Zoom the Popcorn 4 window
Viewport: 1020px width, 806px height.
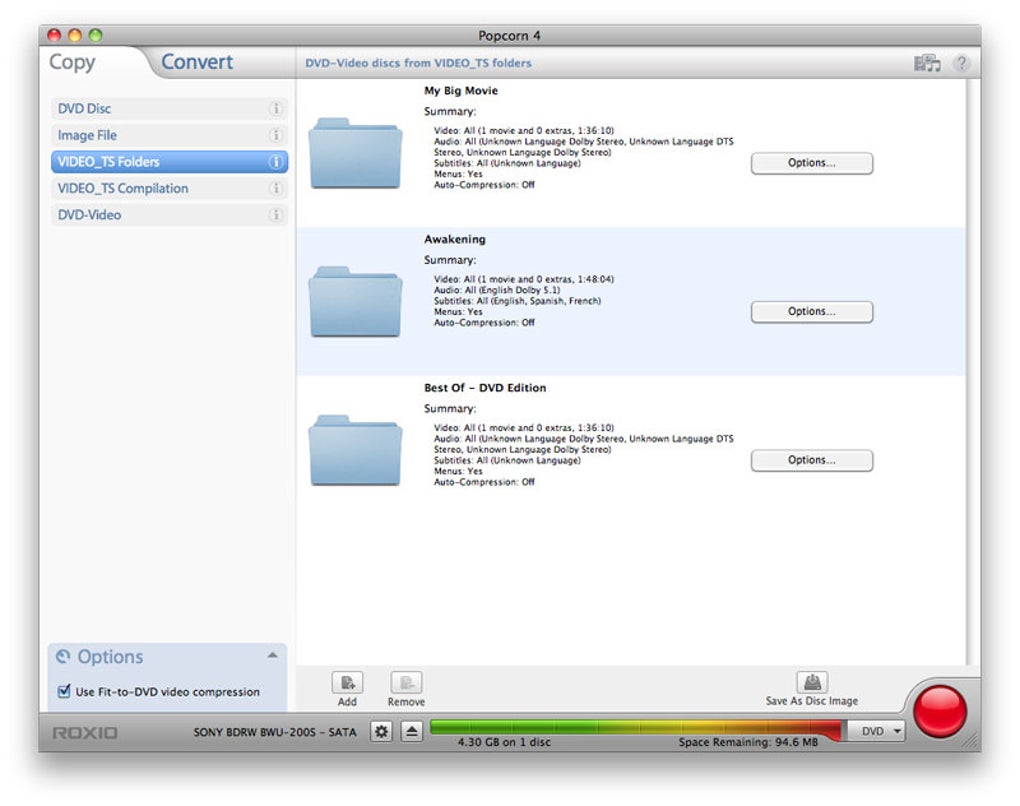(96, 35)
